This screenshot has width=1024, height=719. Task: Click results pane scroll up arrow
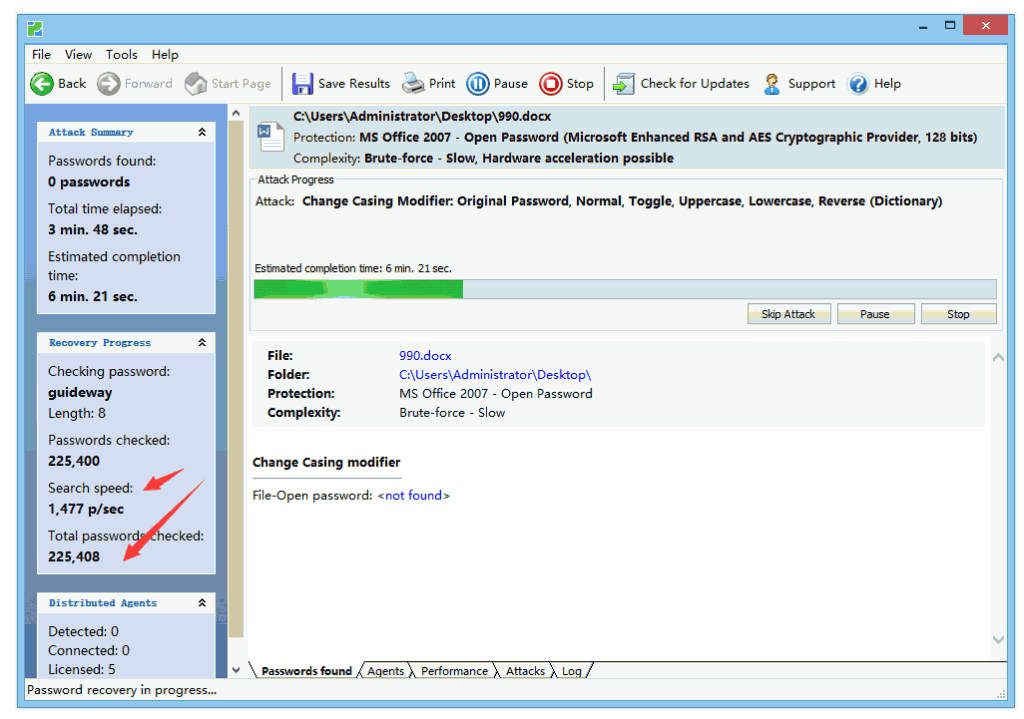999,357
